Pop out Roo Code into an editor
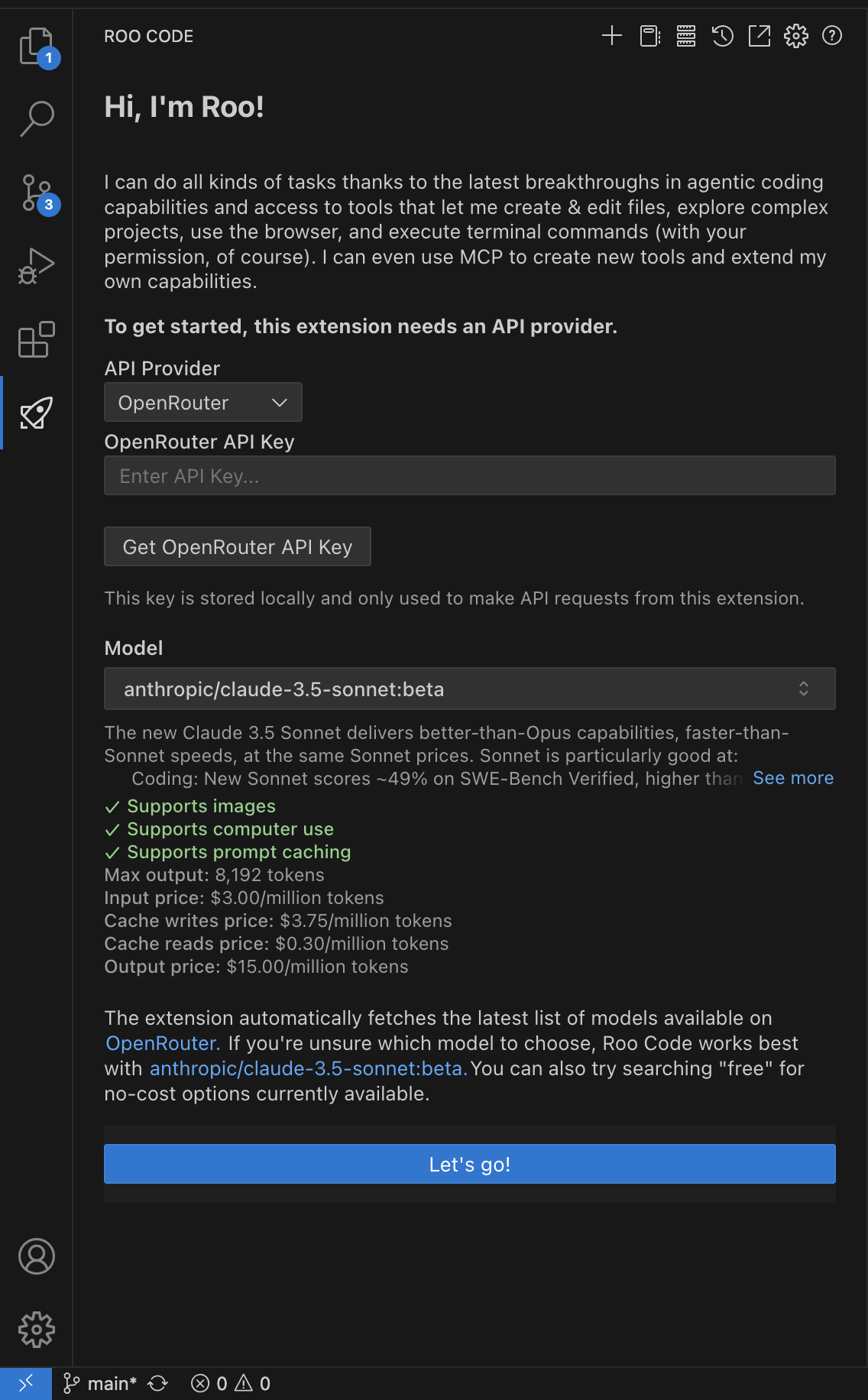 759,36
